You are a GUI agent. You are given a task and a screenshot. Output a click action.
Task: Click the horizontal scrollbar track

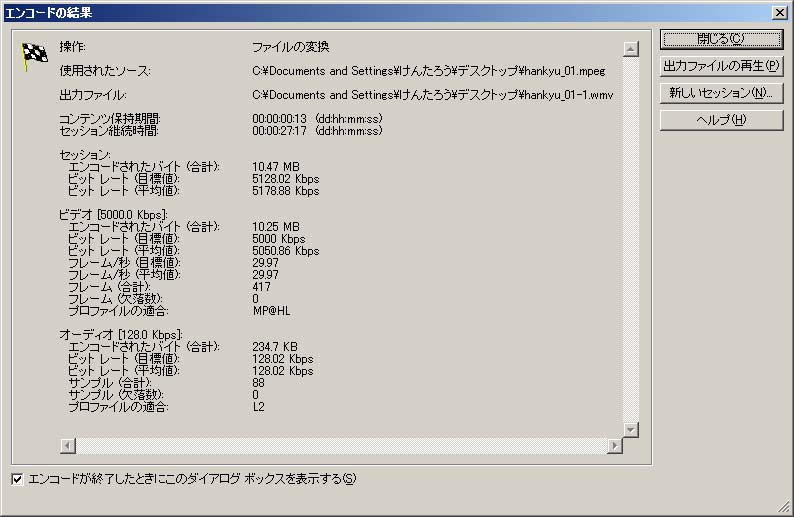341,446
